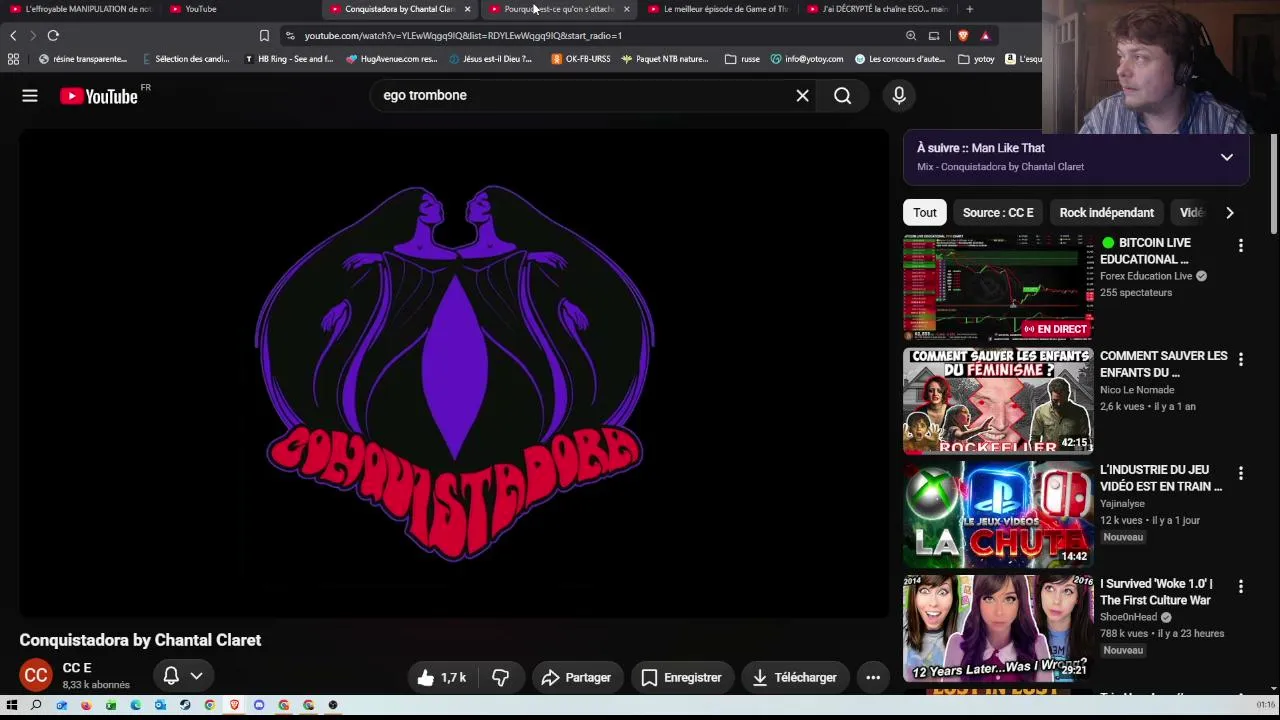Open the YouTube guide hamburger menu
Image resolution: width=1280 pixels, height=720 pixels.
click(30, 96)
